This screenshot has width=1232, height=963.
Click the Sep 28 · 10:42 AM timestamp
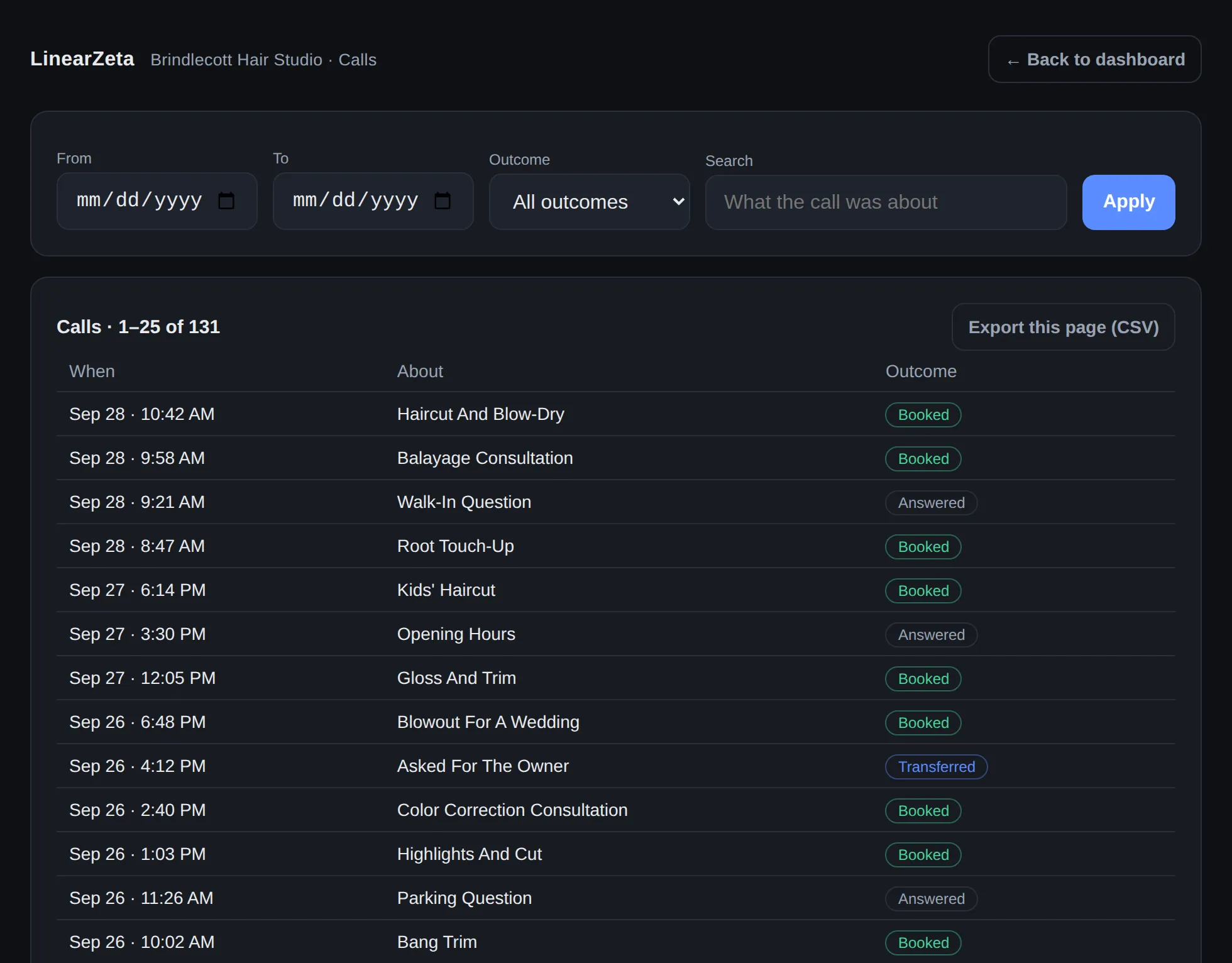[142, 414]
